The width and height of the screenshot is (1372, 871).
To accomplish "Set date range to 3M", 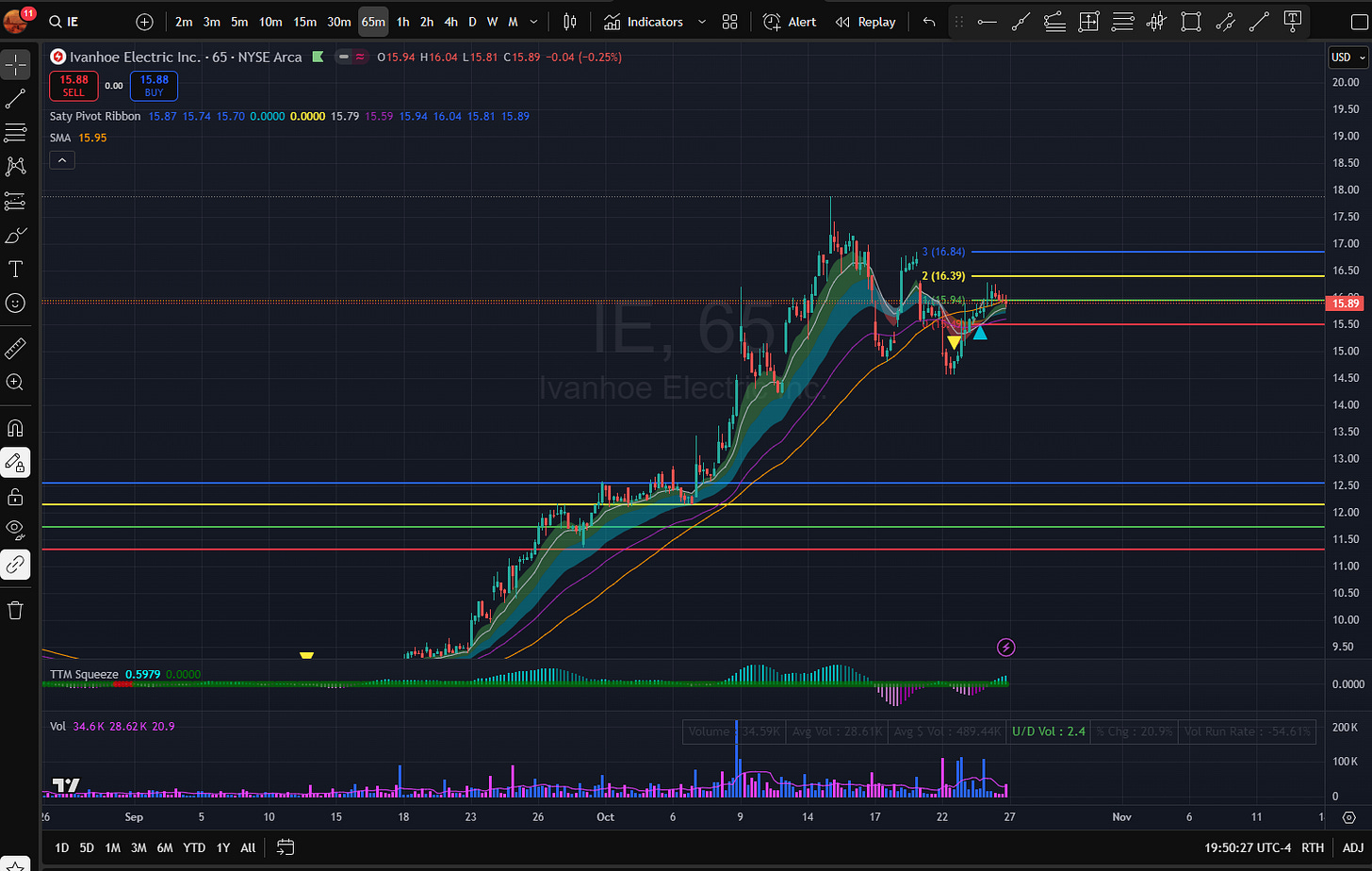I will tap(139, 847).
